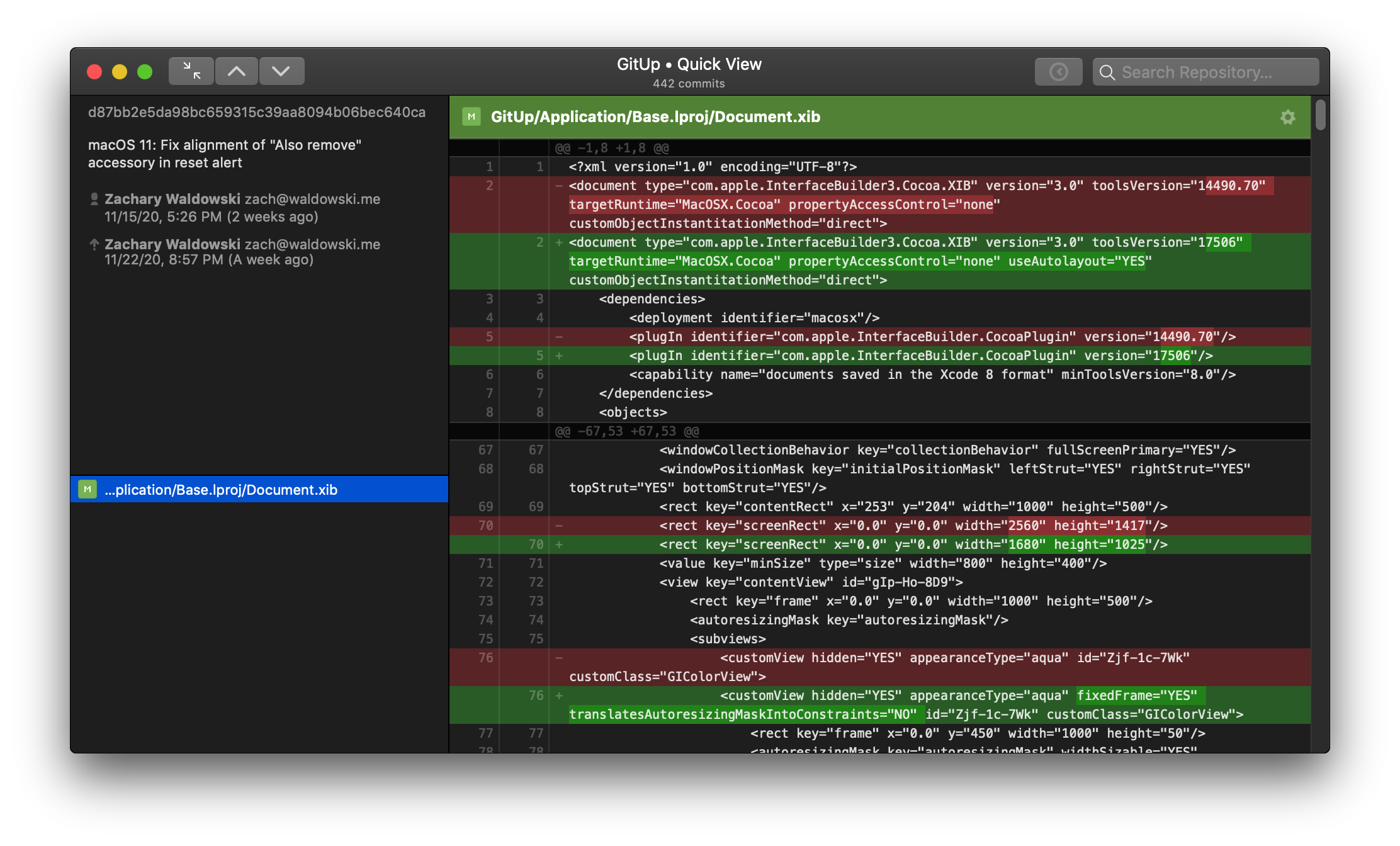The width and height of the screenshot is (1400, 846).
Task: Go to next commit with down arrow
Action: click(281, 71)
